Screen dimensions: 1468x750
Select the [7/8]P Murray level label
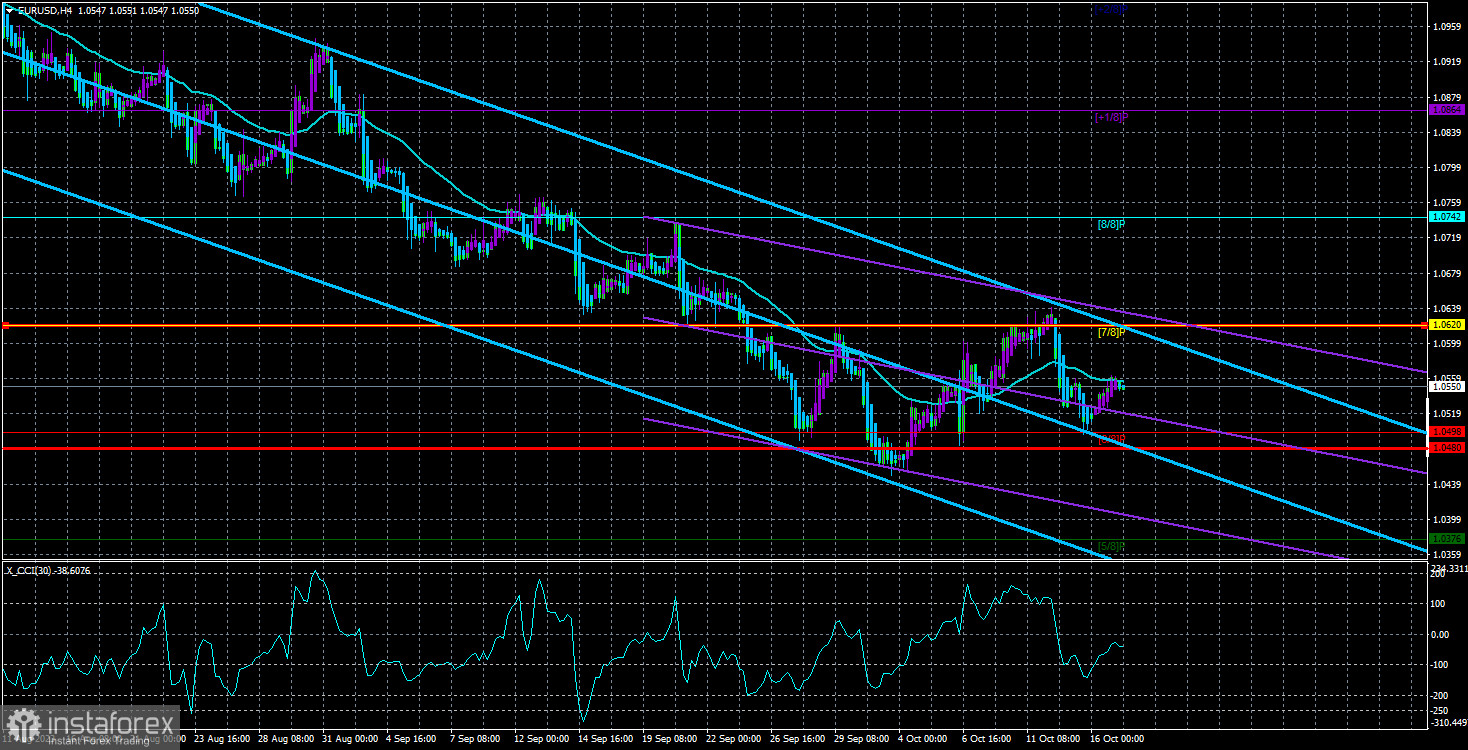tap(1112, 332)
